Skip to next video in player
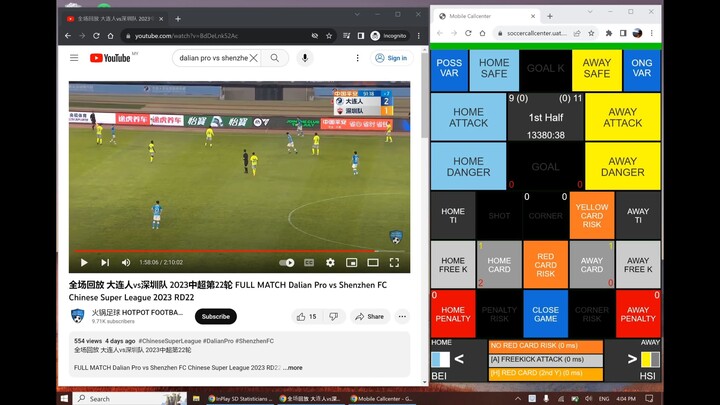Viewport: 720px width, 405px height. [x=105, y=263]
